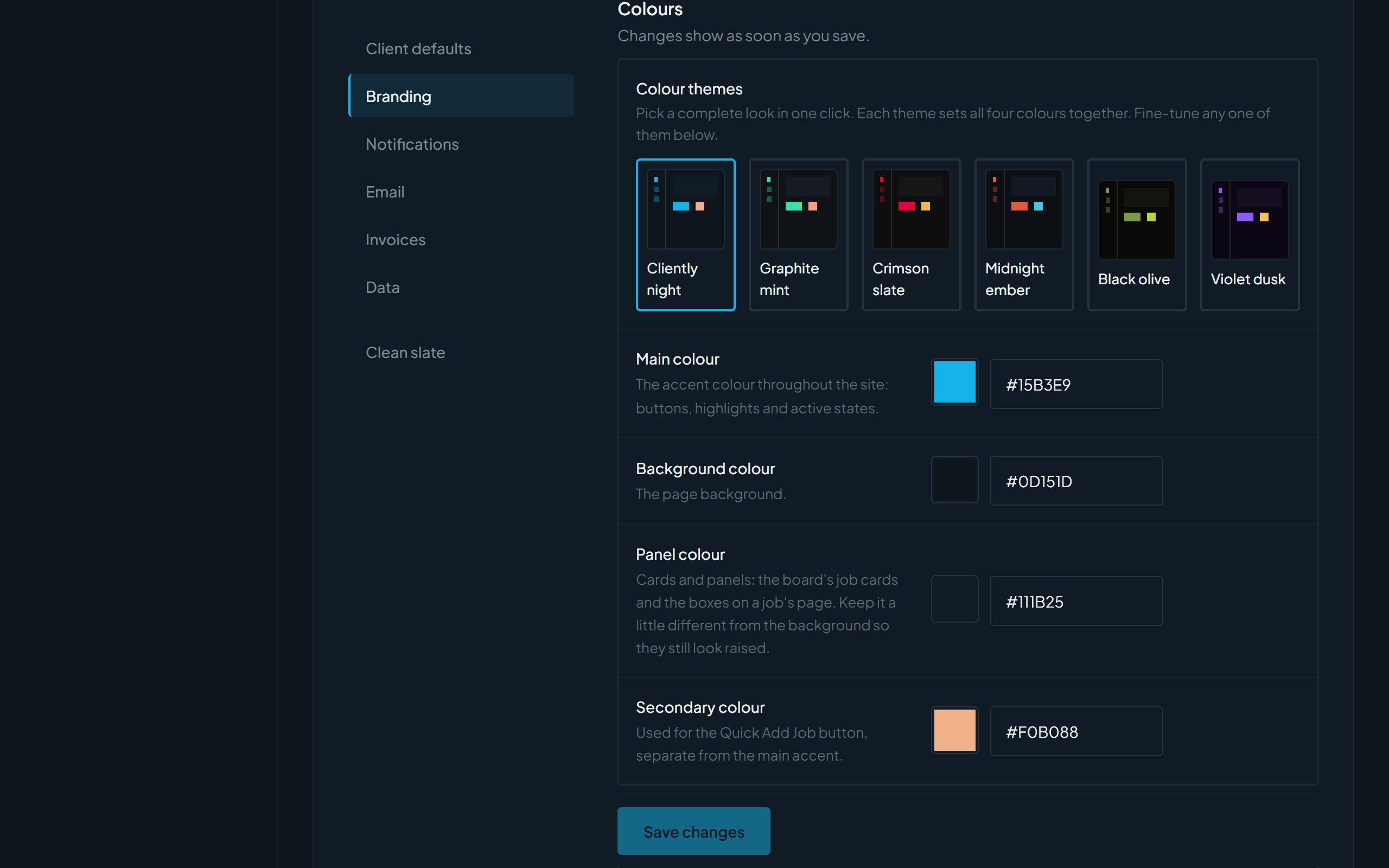The width and height of the screenshot is (1389, 868).
Task: Click the Secondary colour label
Action: 700,707
